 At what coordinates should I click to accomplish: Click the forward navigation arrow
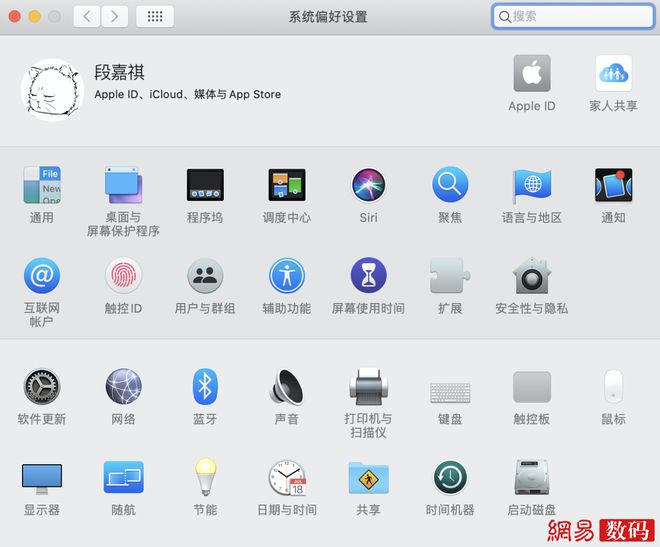tap(114, 16)
